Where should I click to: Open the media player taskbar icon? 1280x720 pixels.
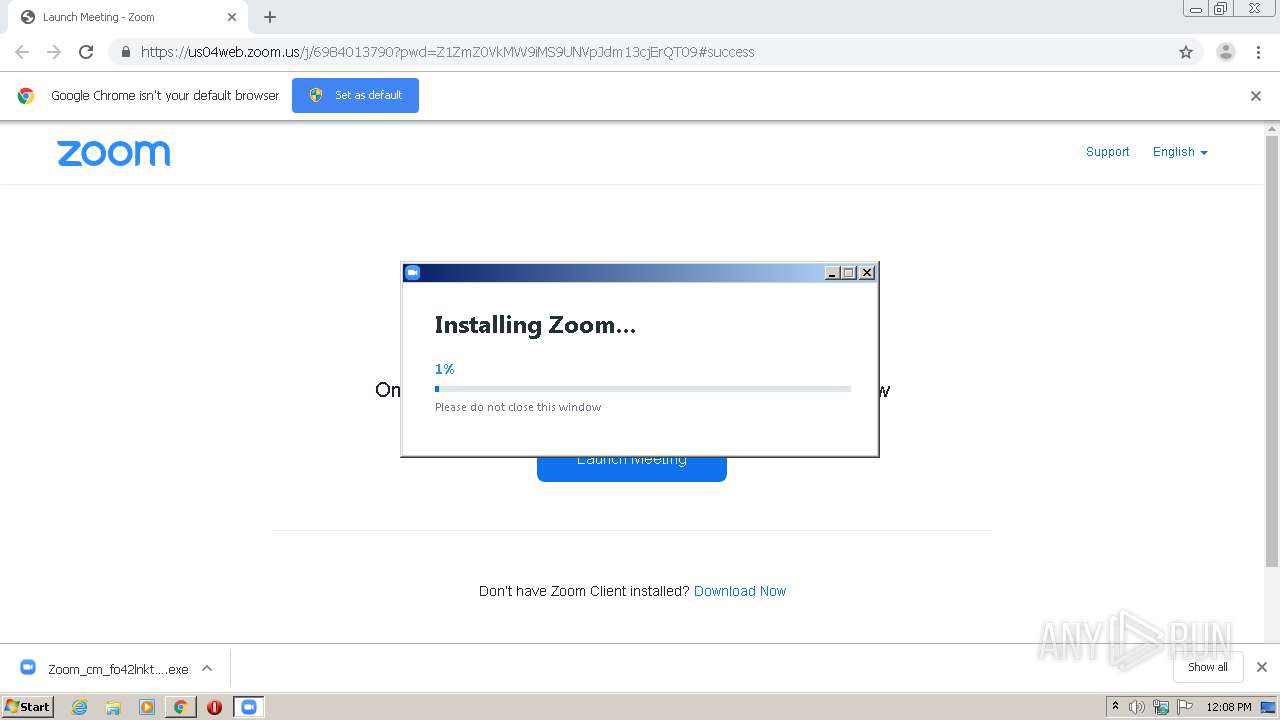pyautogui.click(x=147, y=707)
